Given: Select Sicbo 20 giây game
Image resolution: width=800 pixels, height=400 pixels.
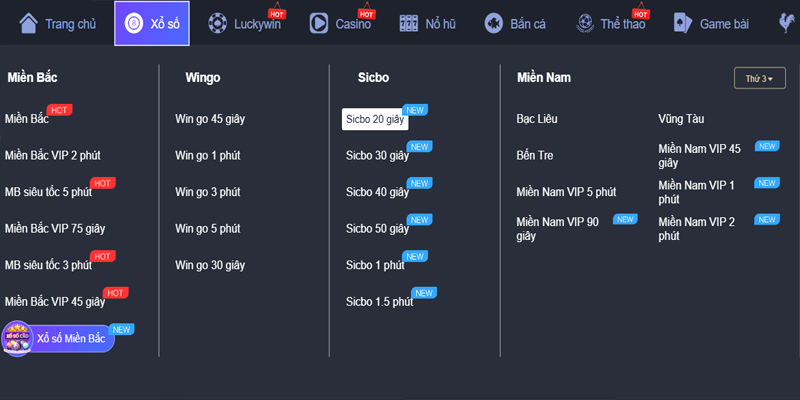Looking at the screenshot, I should [374, 119].
